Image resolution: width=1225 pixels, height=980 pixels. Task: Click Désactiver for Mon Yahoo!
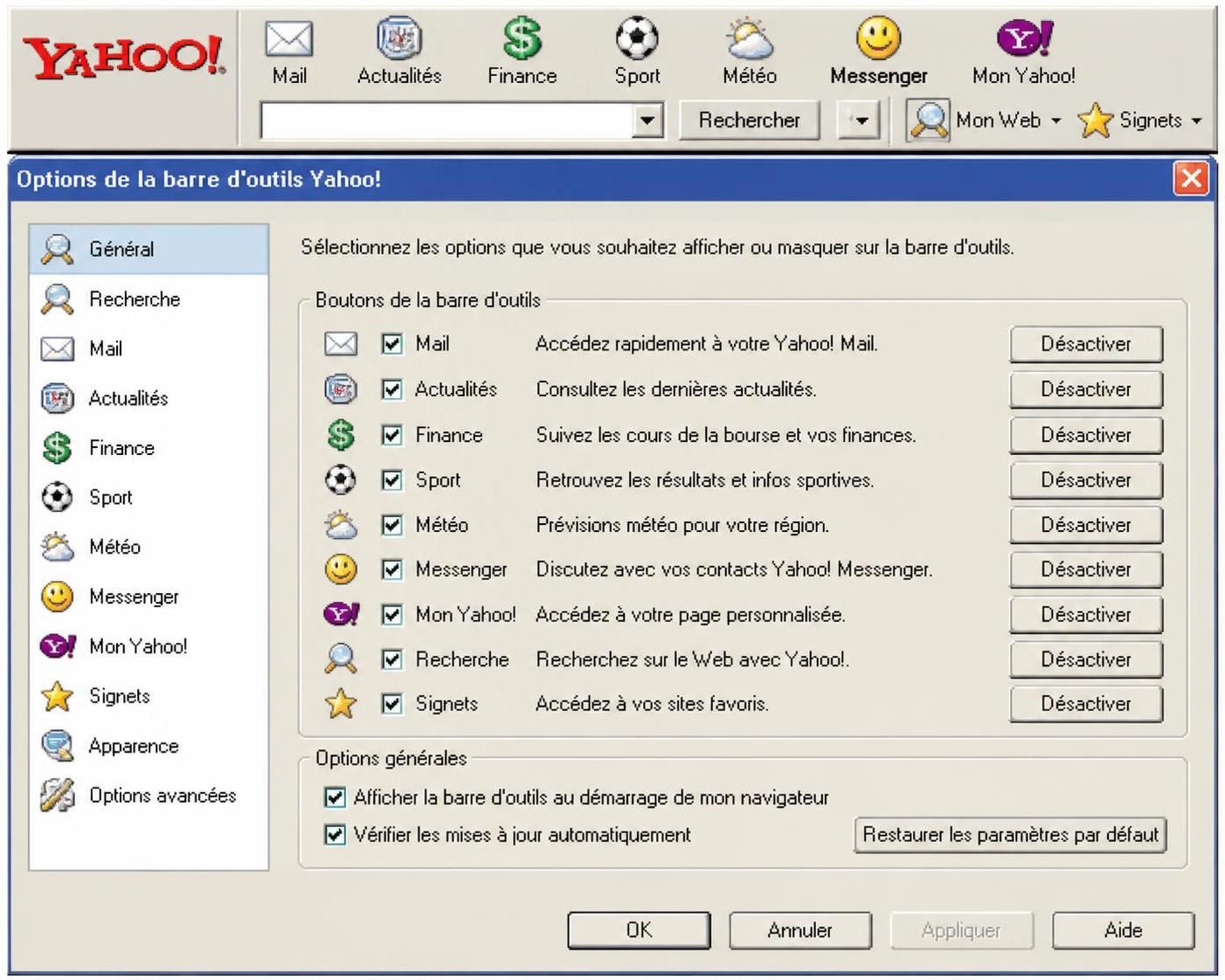tap(1086, 614)
